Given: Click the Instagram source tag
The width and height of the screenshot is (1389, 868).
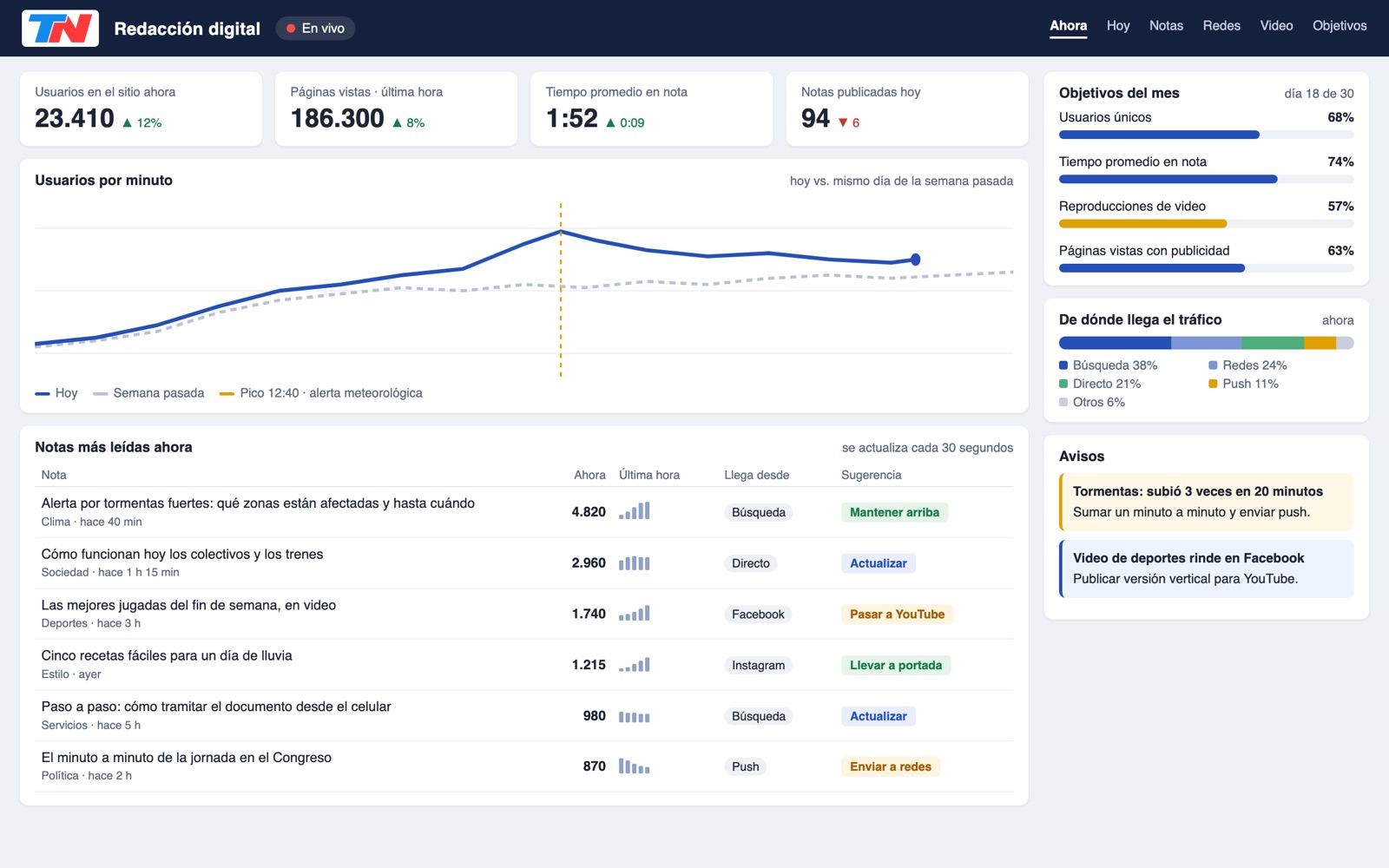Looking at the screenshot, I should [x=758, y=666].
